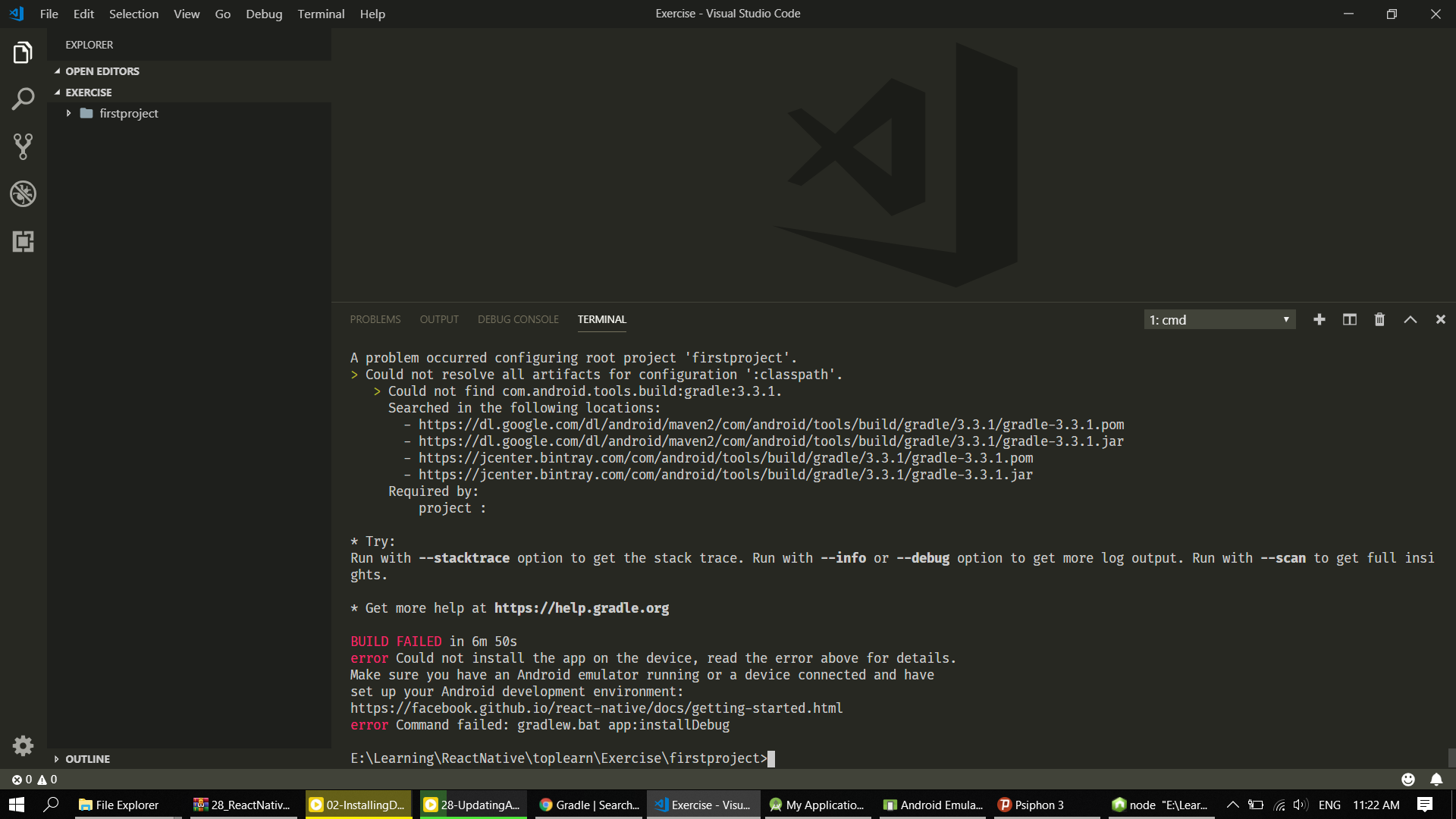1456x819 pixels.
Task: Switch to the DEBUG CONSOLE tab
Action: pyautogui.click(x=518, y=319)
